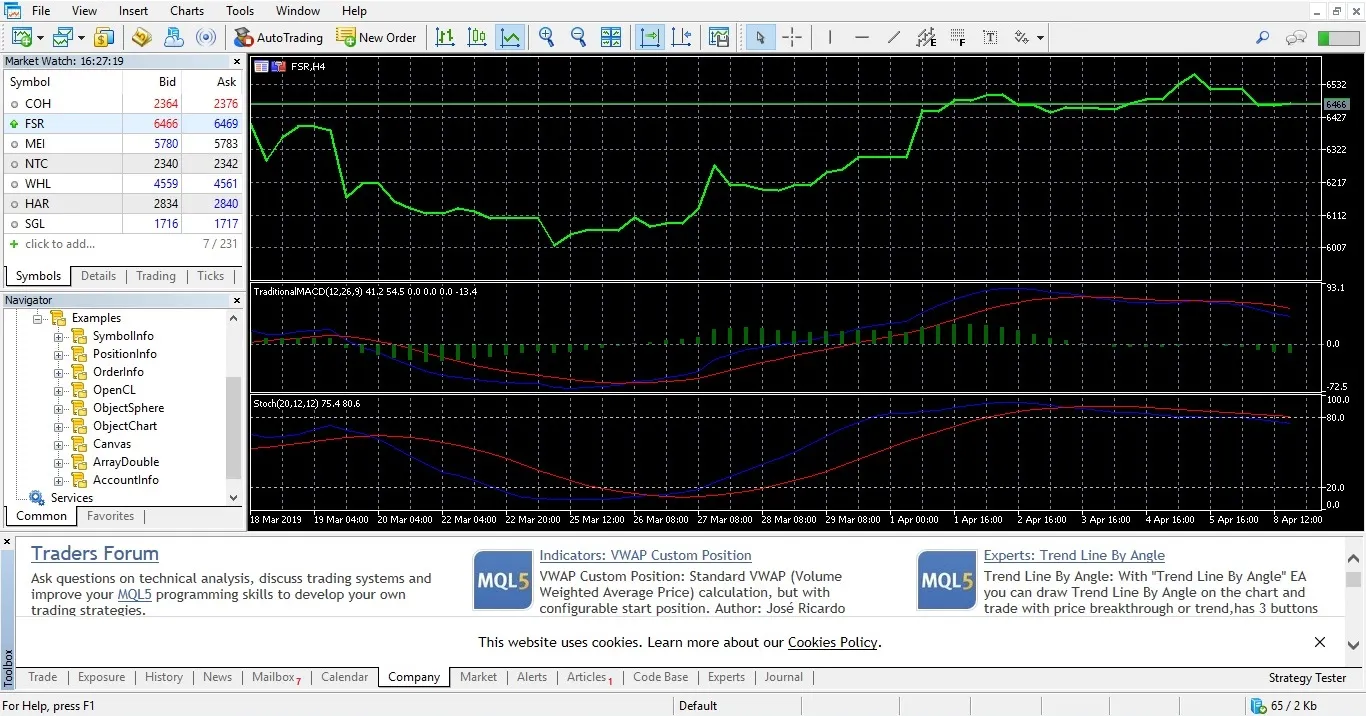Toggle chart shift from right border
The width and height of the screenshot is (1366, 716).
click(x=682, y=37)
